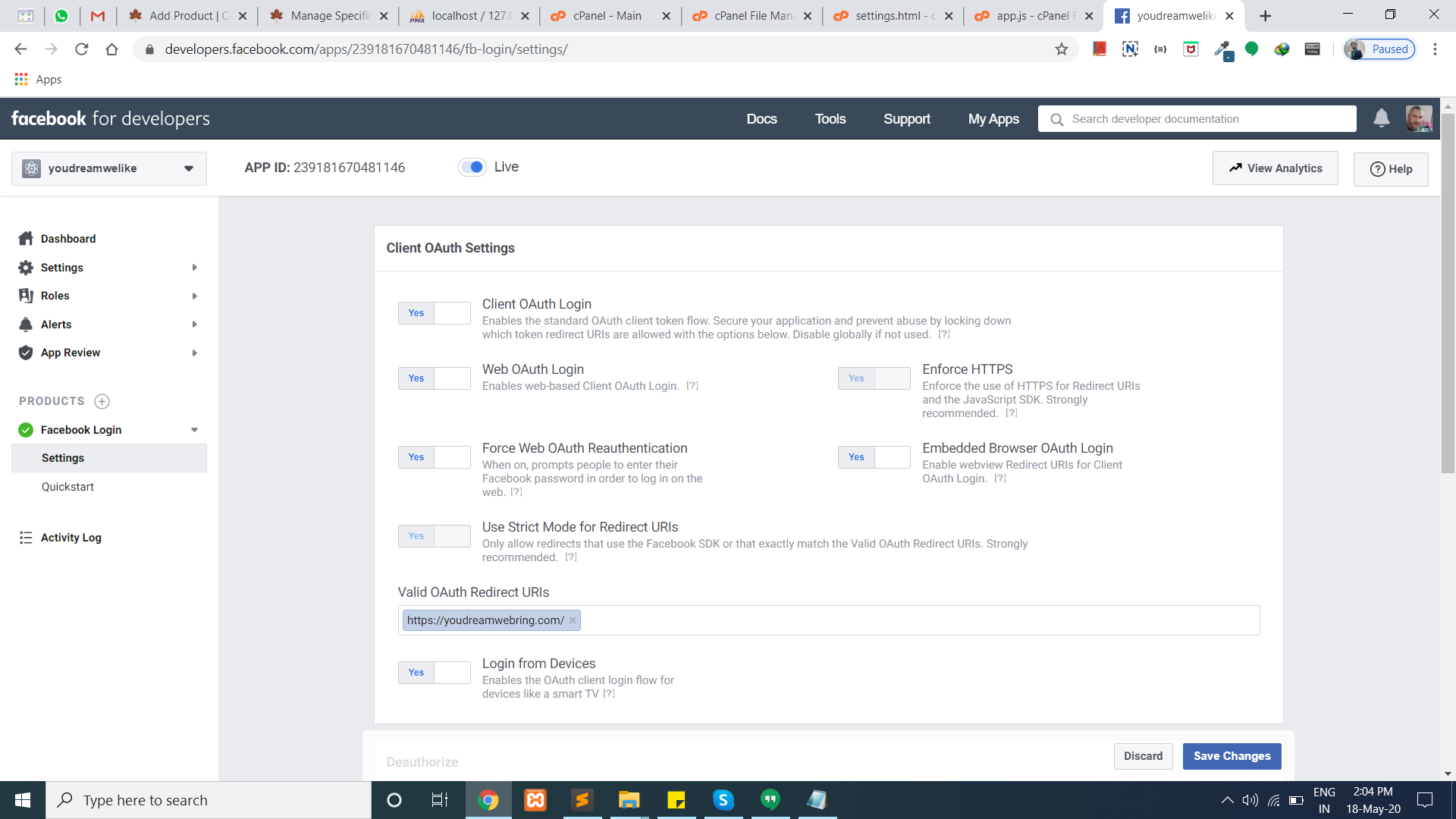Image resolution: width=1456 pixels, height=819 pixels.
Task: Collapse the Facebook Login product menu
Action: tap(195, 430)
